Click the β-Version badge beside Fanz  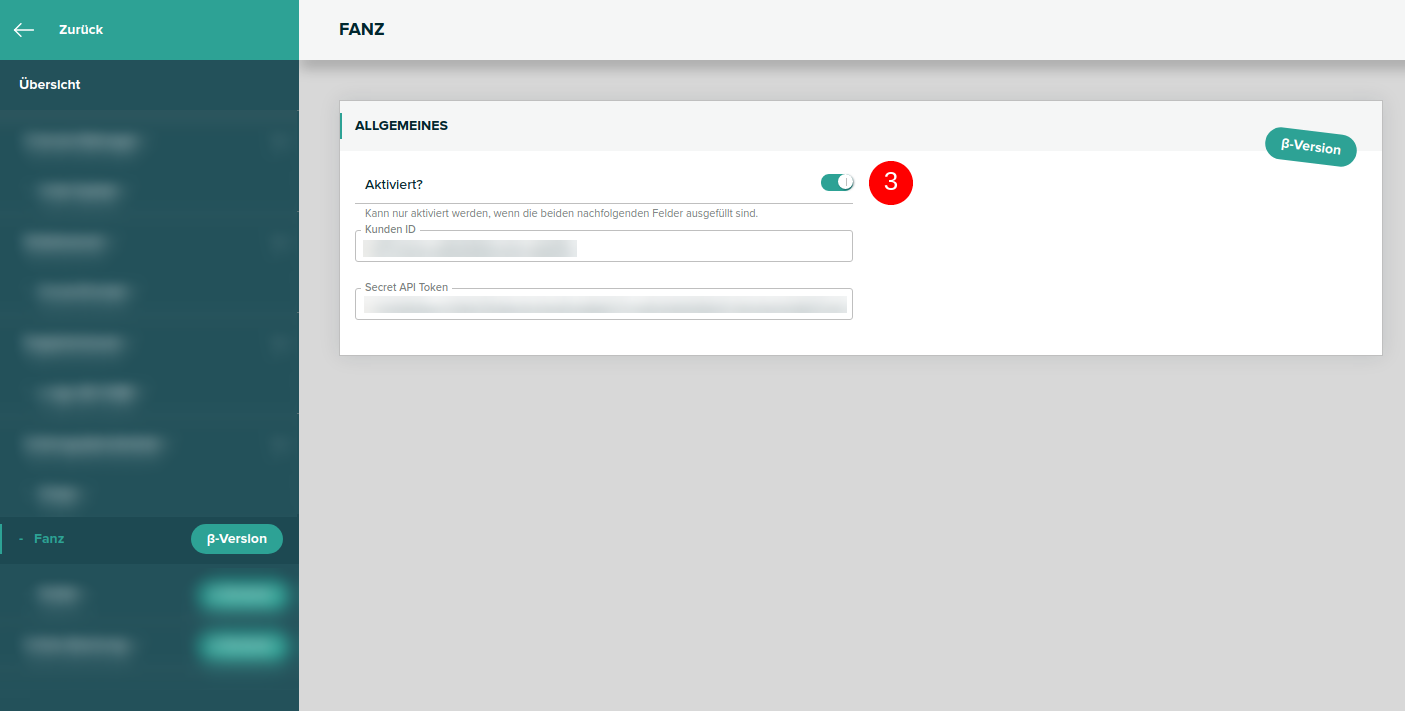click(237, 539)
